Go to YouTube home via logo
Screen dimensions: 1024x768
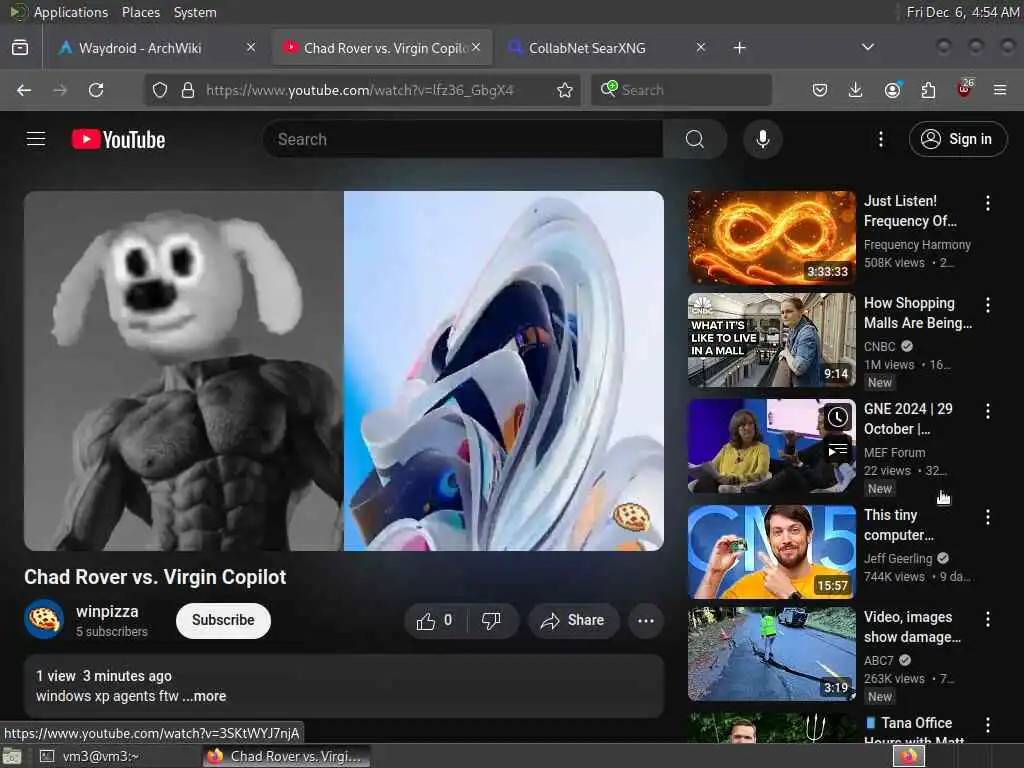(118, 139)
